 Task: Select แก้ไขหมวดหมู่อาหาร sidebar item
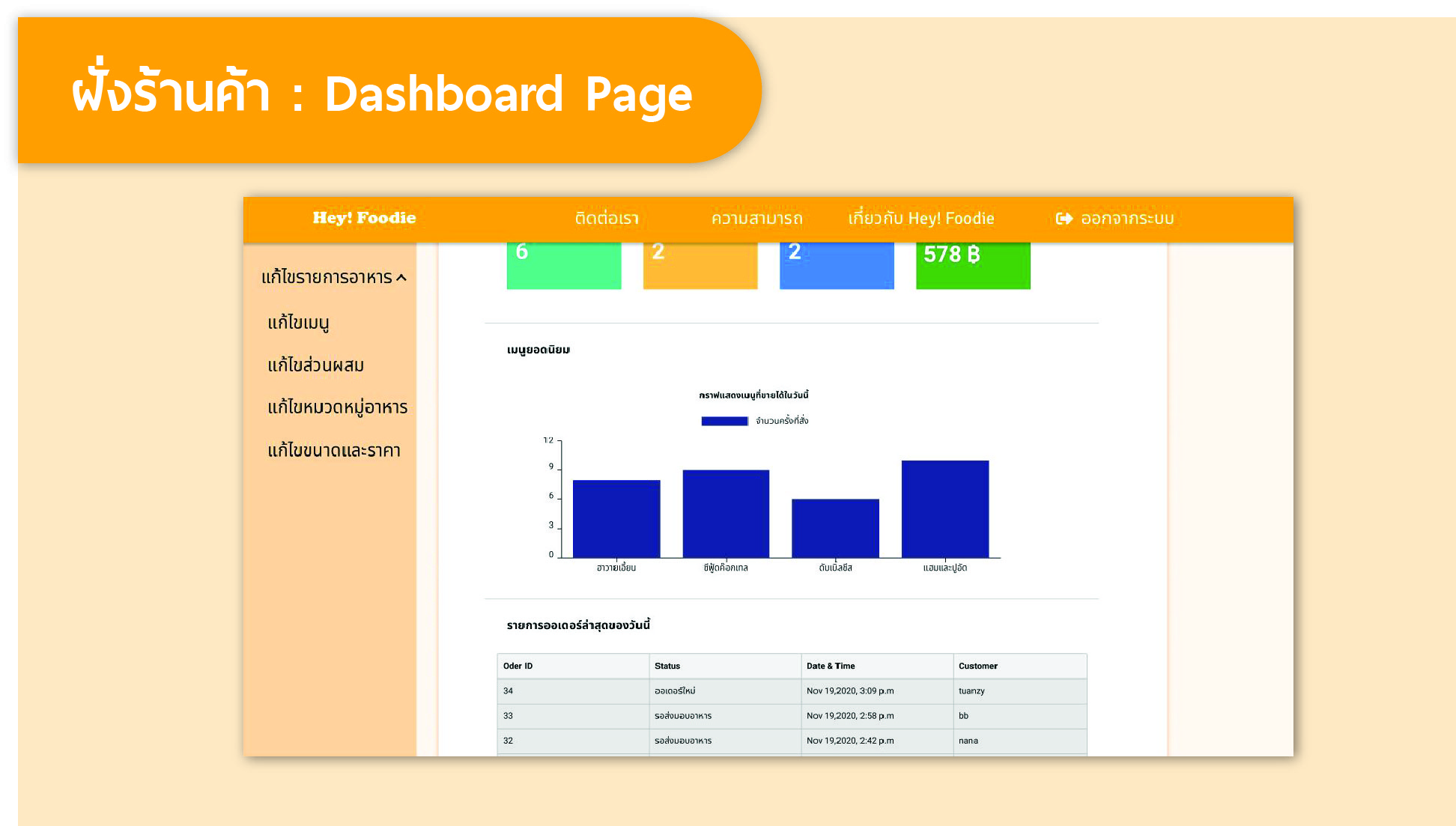pyautogui.click(x=337, y=407)
